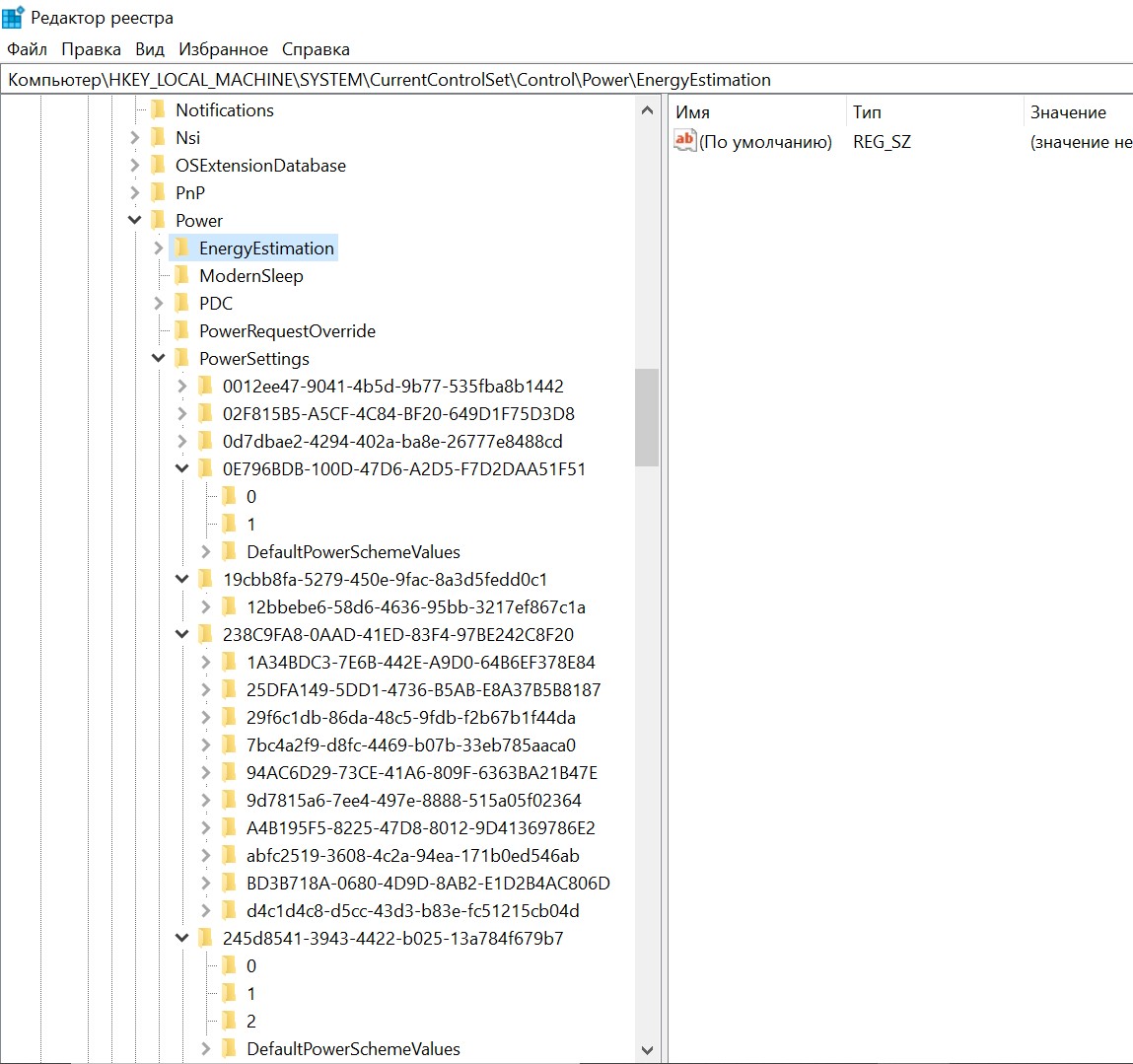Expand the BD3B718A-0680-4D9D key
Image resolution: width=1133 pixels, height=1064 pixels.
[206, 883]
